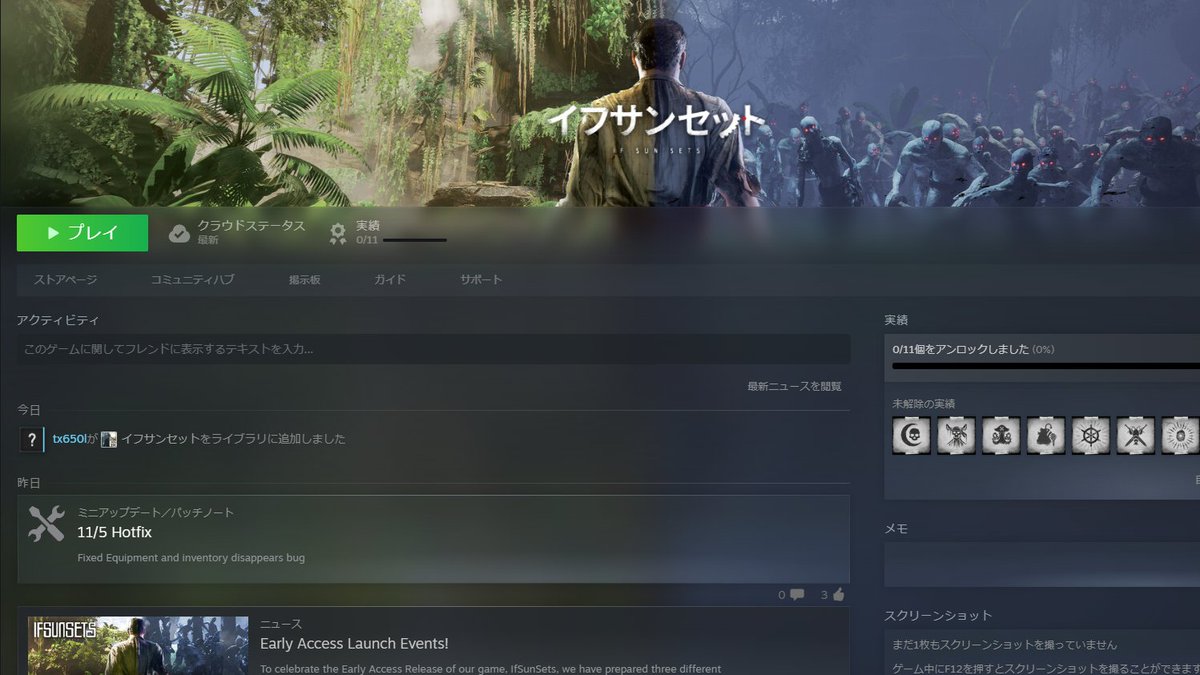
Task: Open the cloud status icon
Action: (179, 234)
